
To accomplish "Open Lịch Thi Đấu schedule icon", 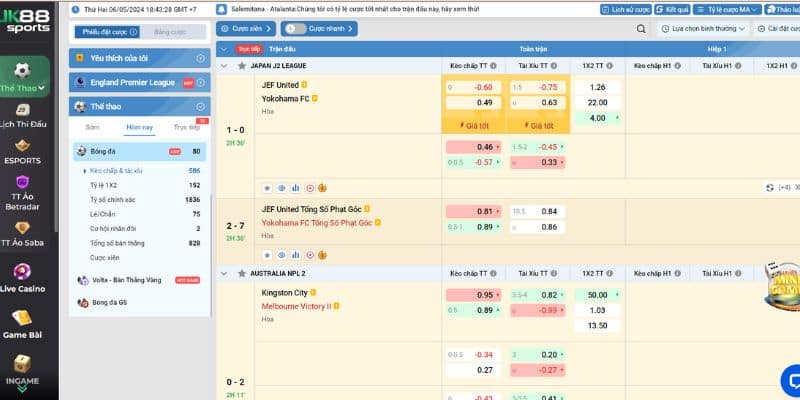I will point(29,112).
